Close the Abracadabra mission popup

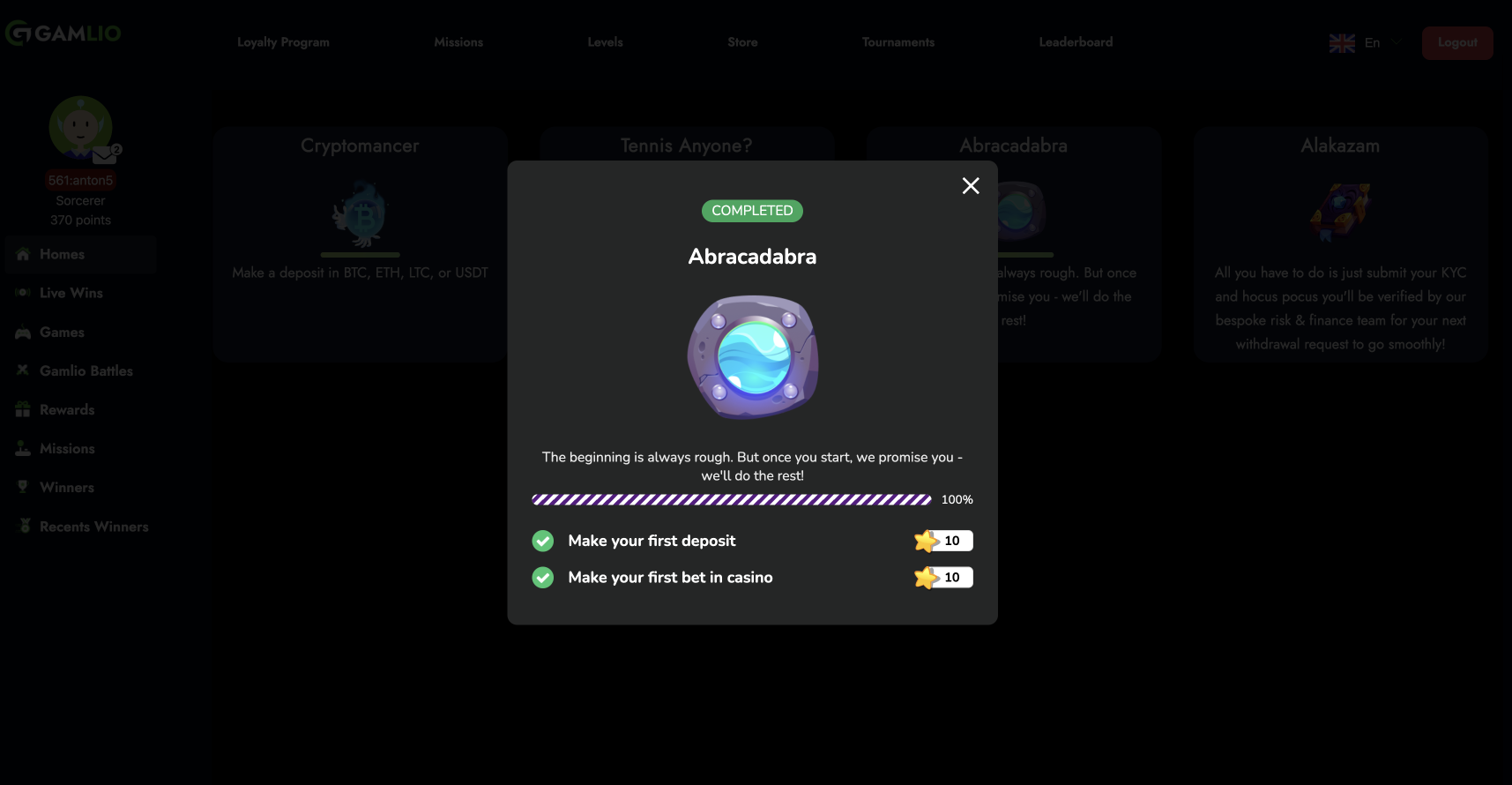coord(971,185)
